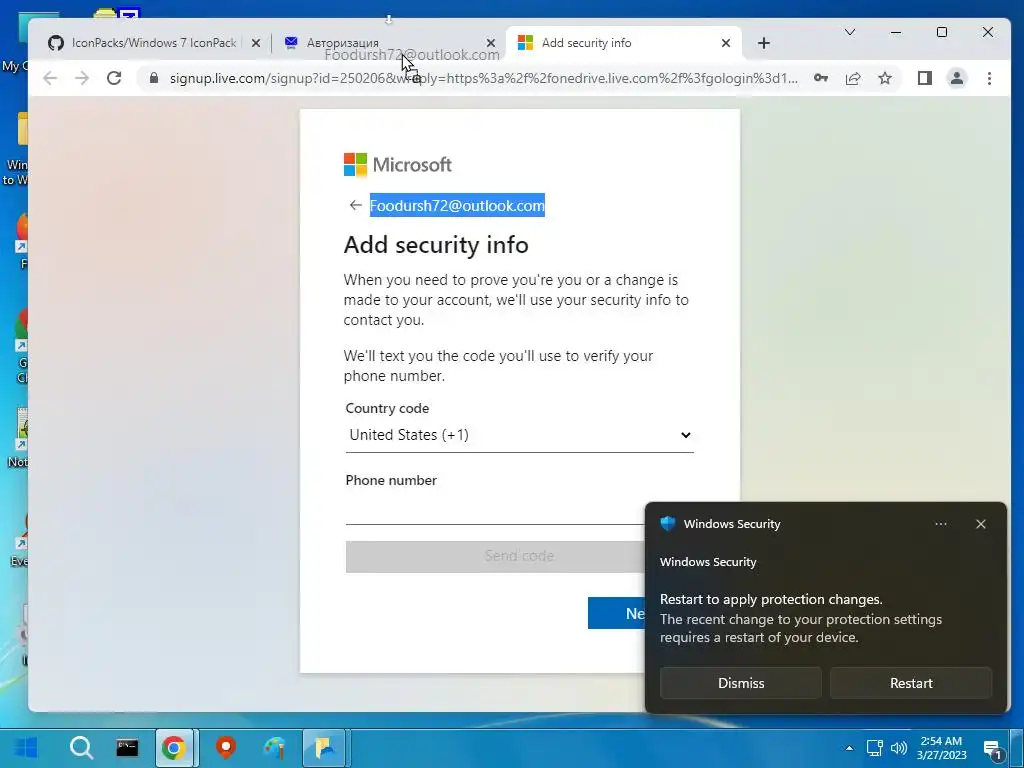Open the notification center icon
The height and width of the screenshot is (768, 1024).
point(992,749)
